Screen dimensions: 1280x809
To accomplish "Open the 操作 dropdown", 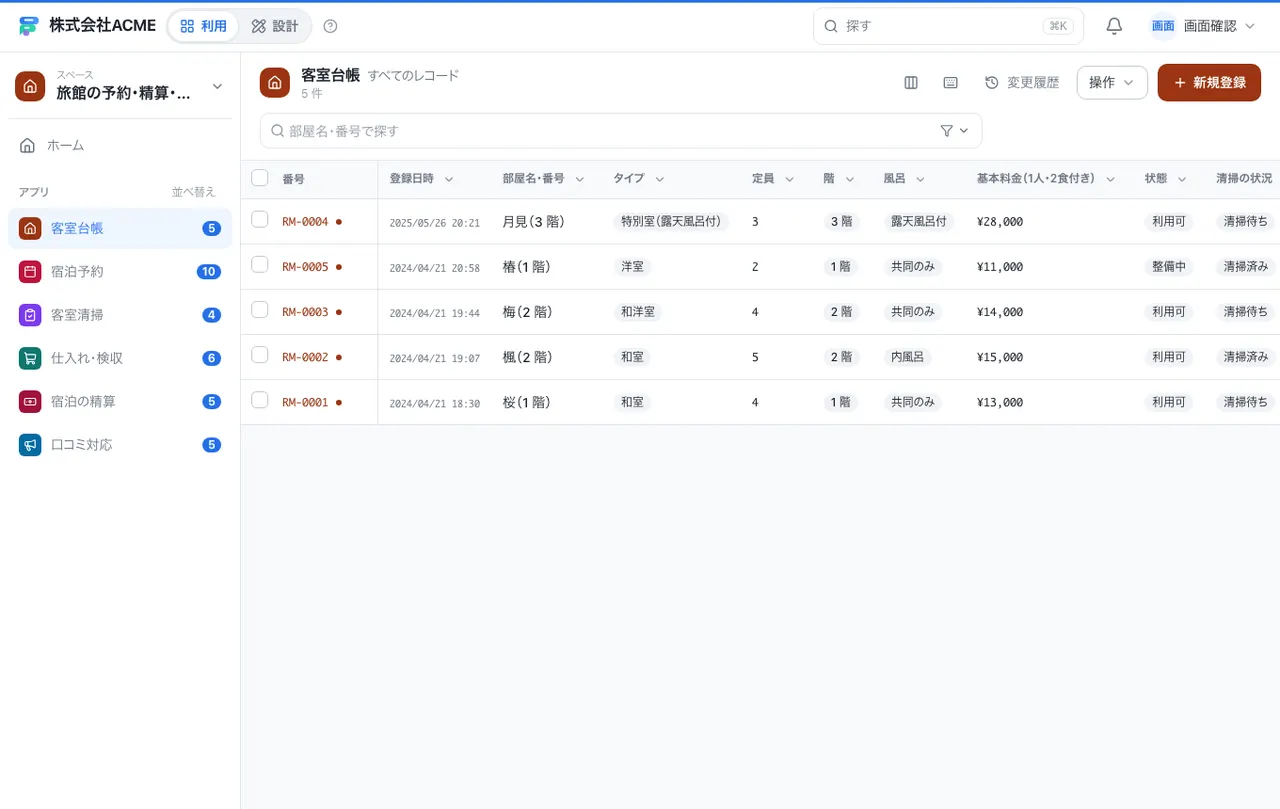I will pos(1112,83).
